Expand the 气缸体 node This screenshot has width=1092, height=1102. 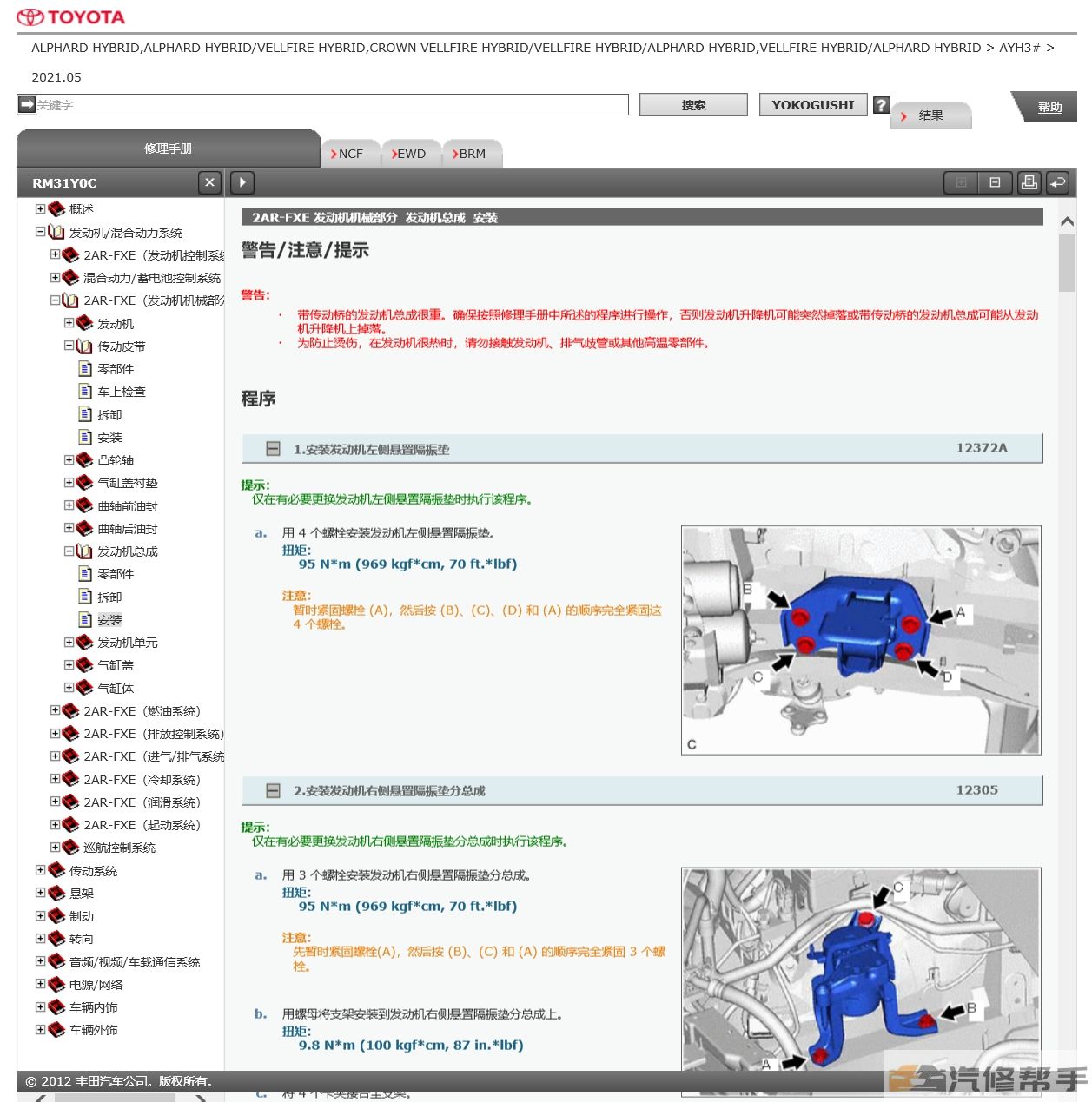pos(69,687)
